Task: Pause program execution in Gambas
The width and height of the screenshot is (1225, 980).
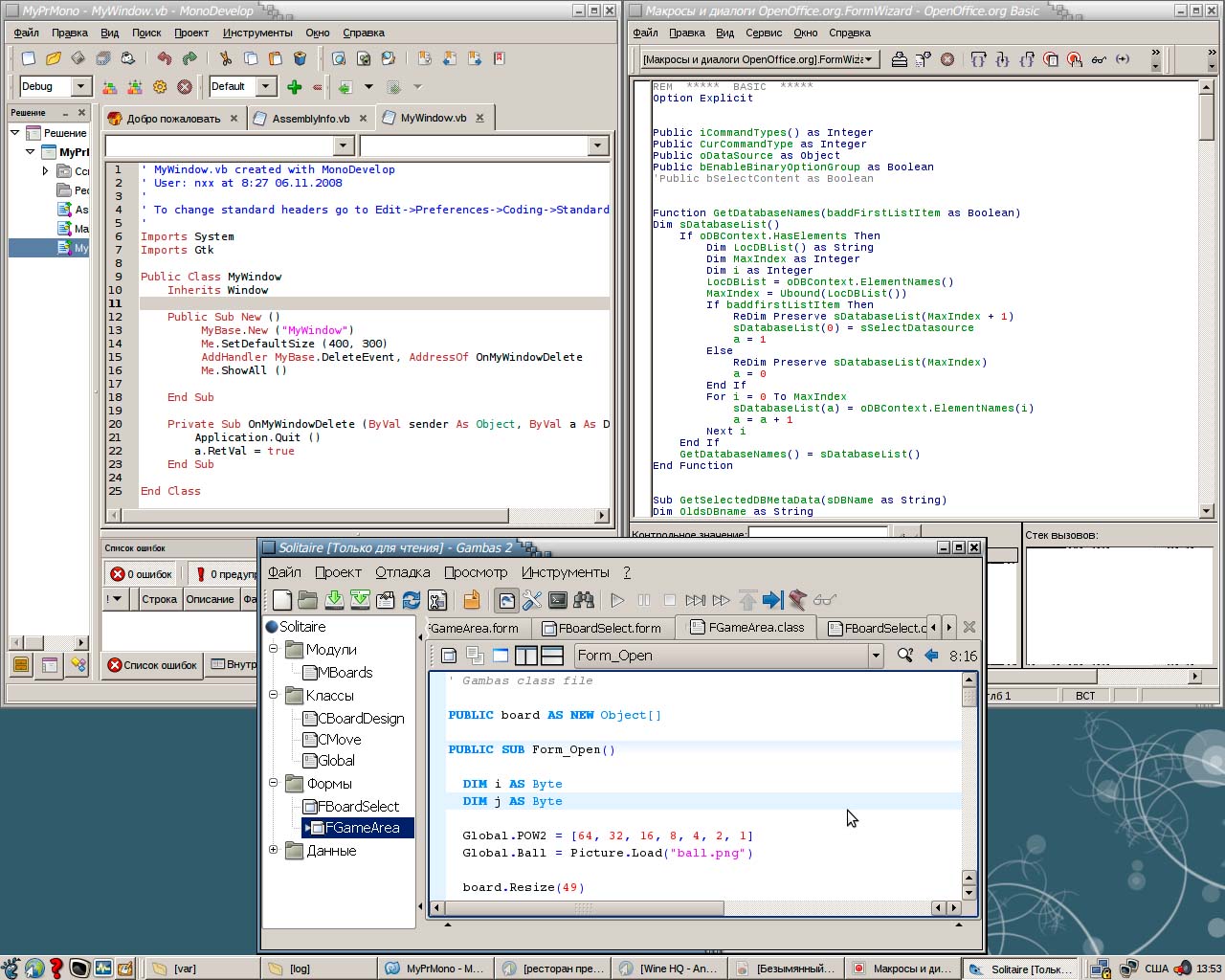Action: point(644,600)
